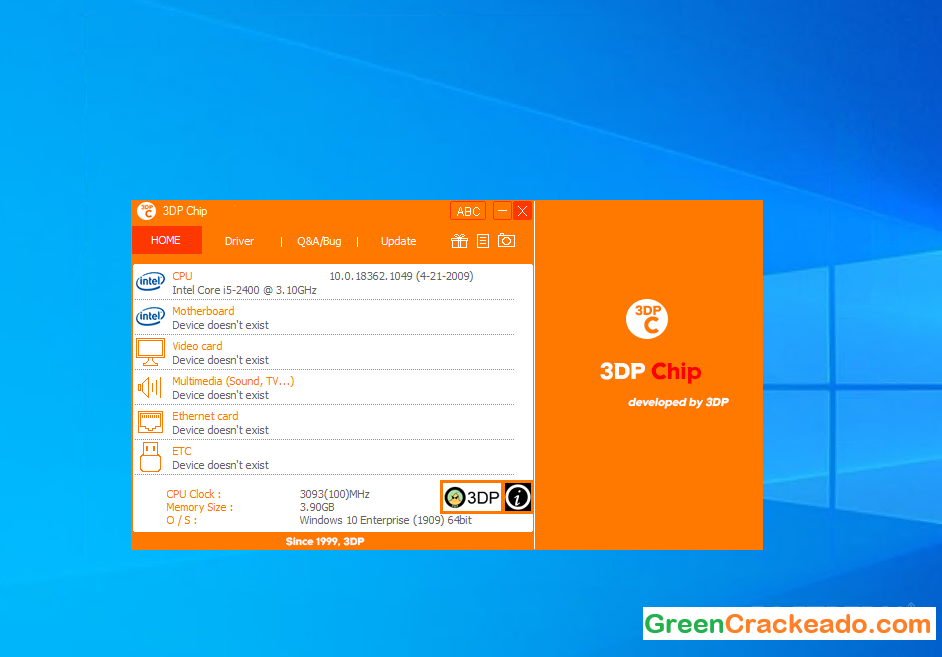The image size is (942, 657).
Task: Go to the Update tab
Action: point(398,241)
